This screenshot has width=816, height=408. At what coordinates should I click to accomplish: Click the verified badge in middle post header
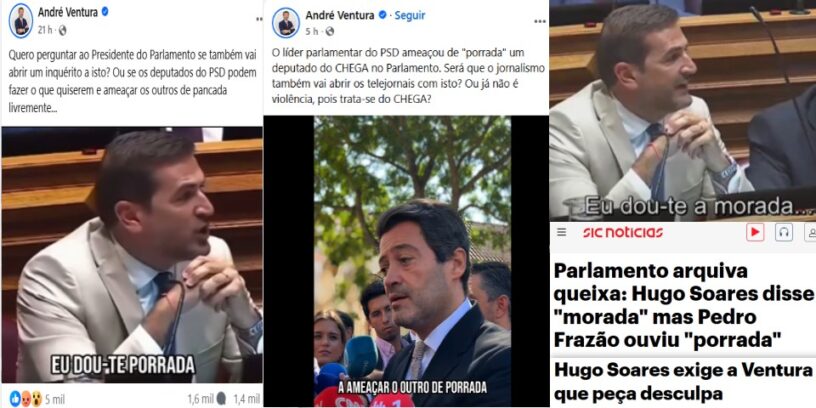coord(382,16)
